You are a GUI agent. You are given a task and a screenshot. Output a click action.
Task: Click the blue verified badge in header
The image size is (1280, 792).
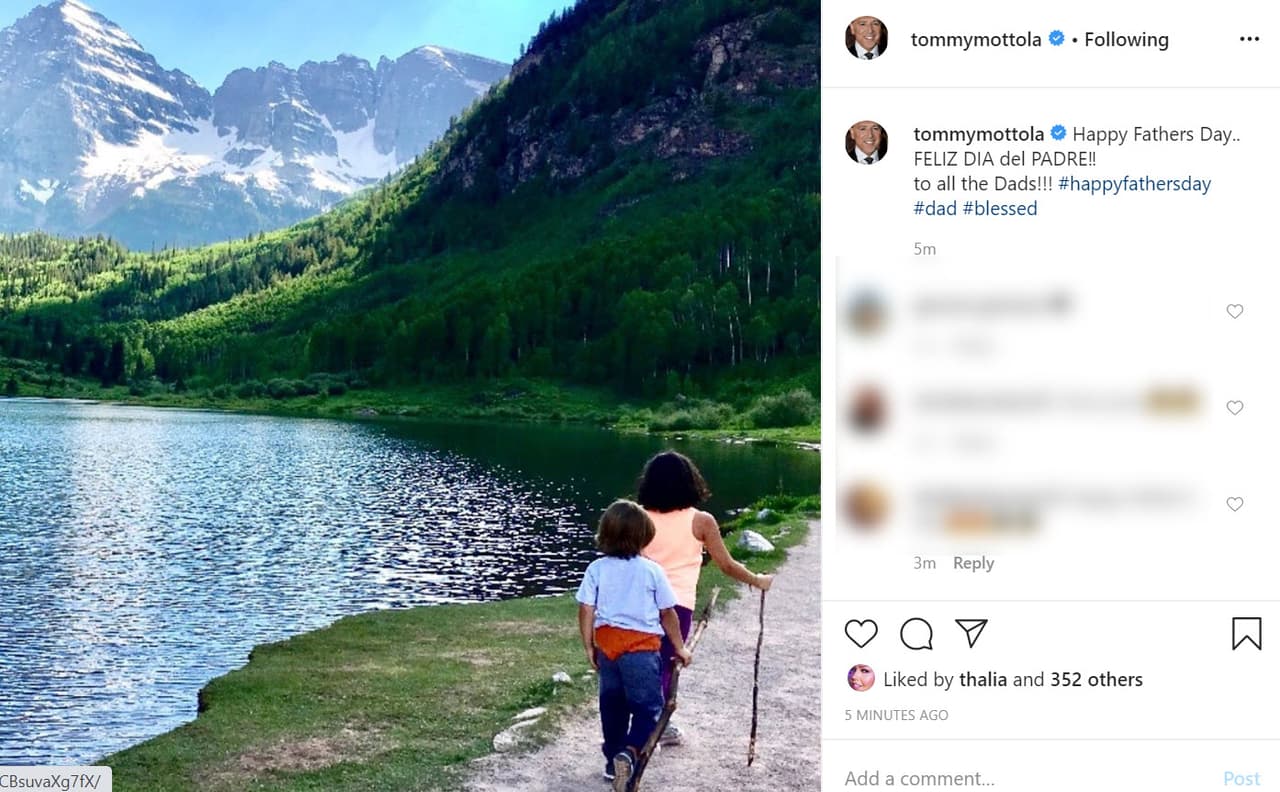(1056, 39)
